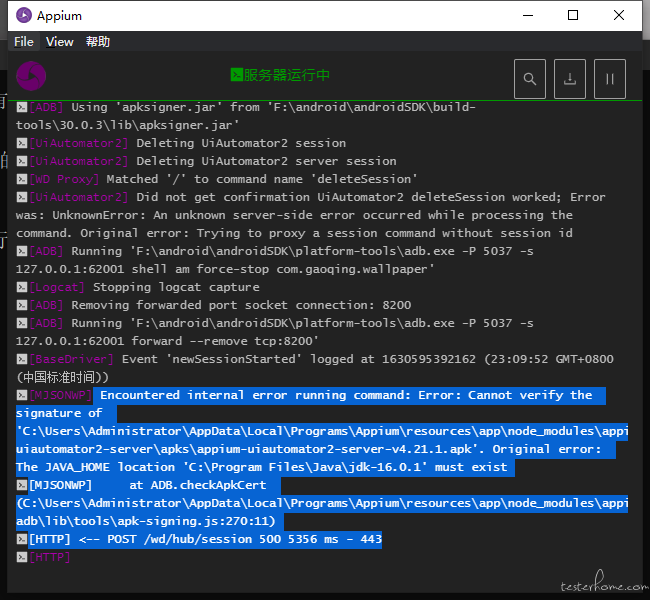Image resolution: width=650 pixels, height=600 pixels.
Task: Minimize the Appium window
Action: [528, 15]
